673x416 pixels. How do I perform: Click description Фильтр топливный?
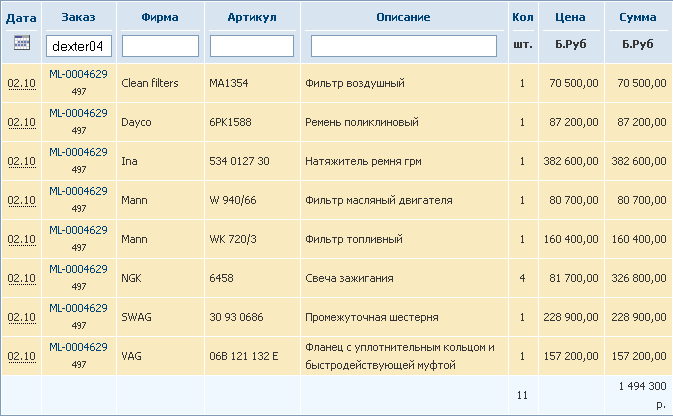(x=354, y=239)
